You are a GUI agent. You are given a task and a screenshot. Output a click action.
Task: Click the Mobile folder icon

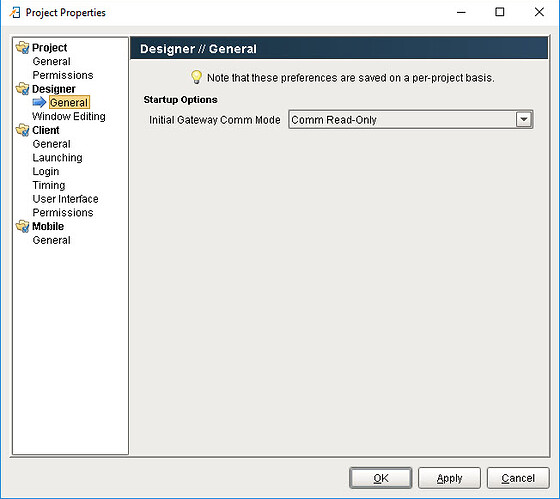[x=22, y=226]
